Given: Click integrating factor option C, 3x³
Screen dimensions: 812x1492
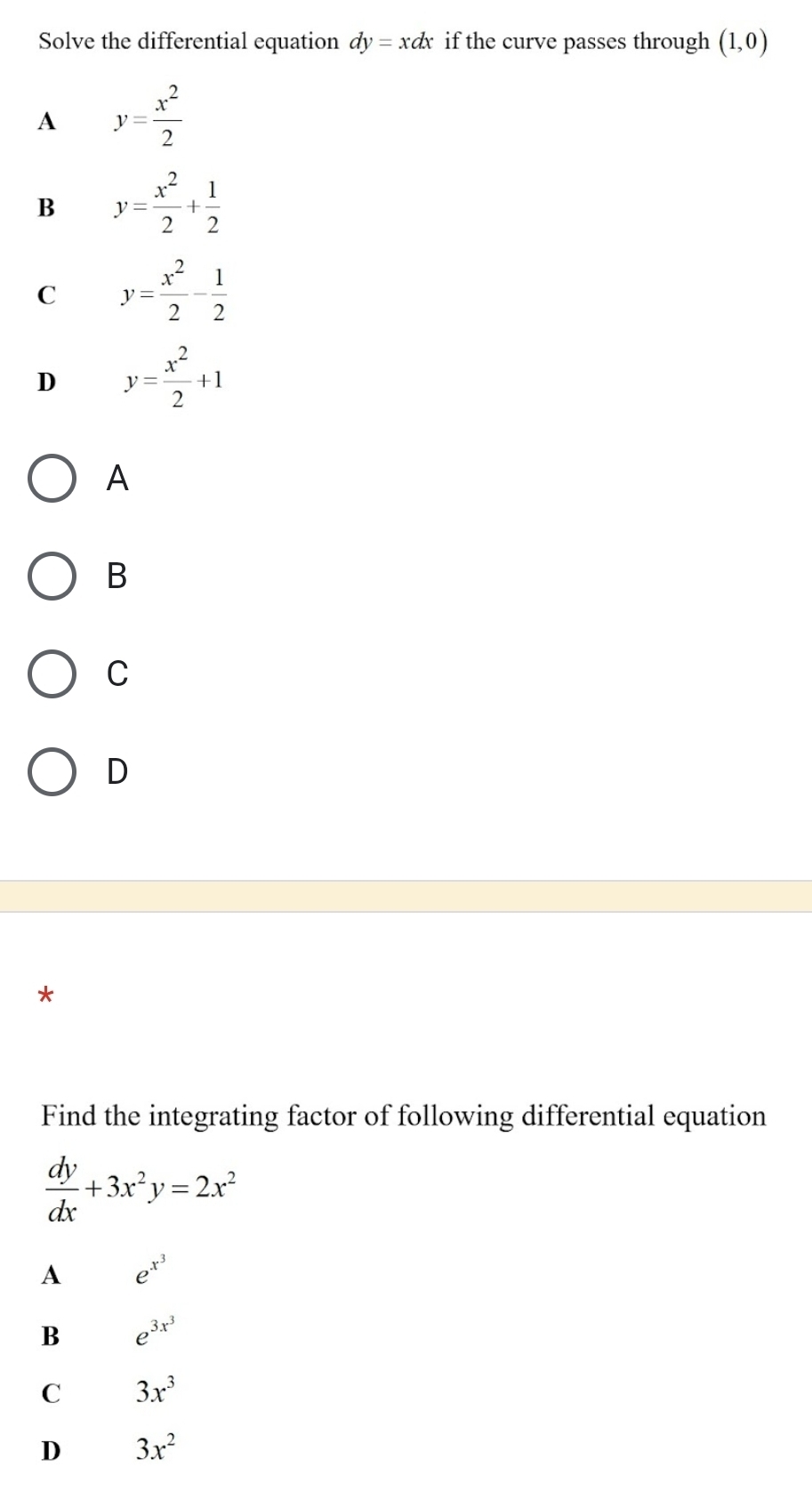Looking at the screenshot, I should point(155,1391).
